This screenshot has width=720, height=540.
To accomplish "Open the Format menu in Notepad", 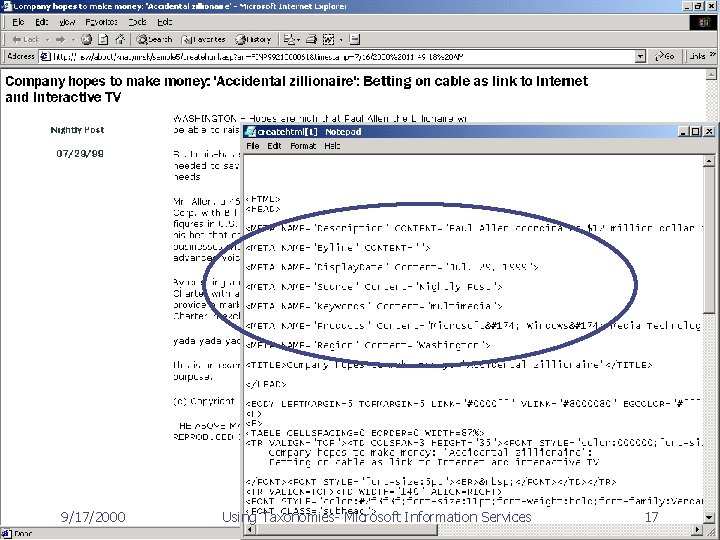I will click(303, 146).
